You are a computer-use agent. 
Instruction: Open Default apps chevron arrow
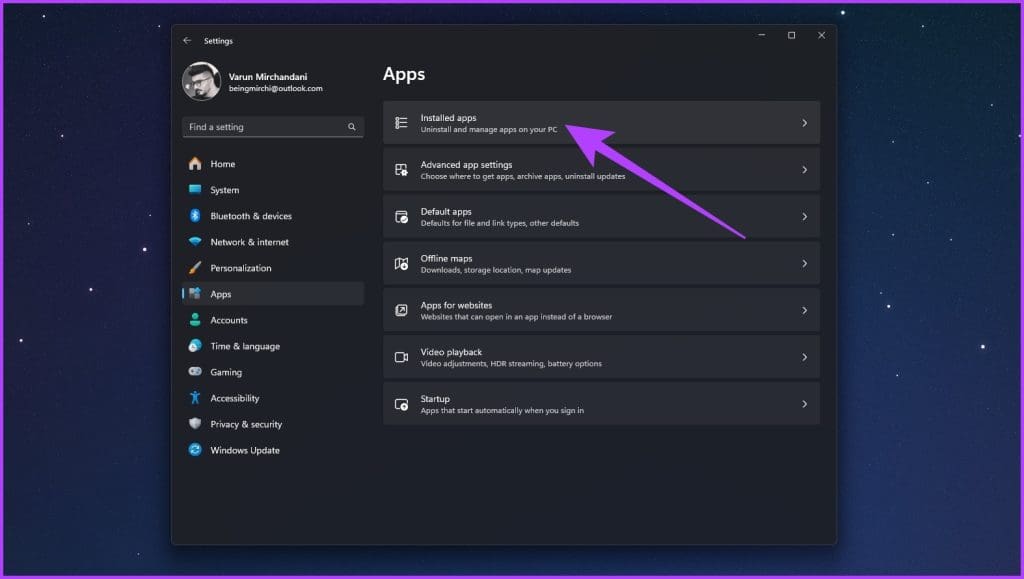click(x=804, y=217)
